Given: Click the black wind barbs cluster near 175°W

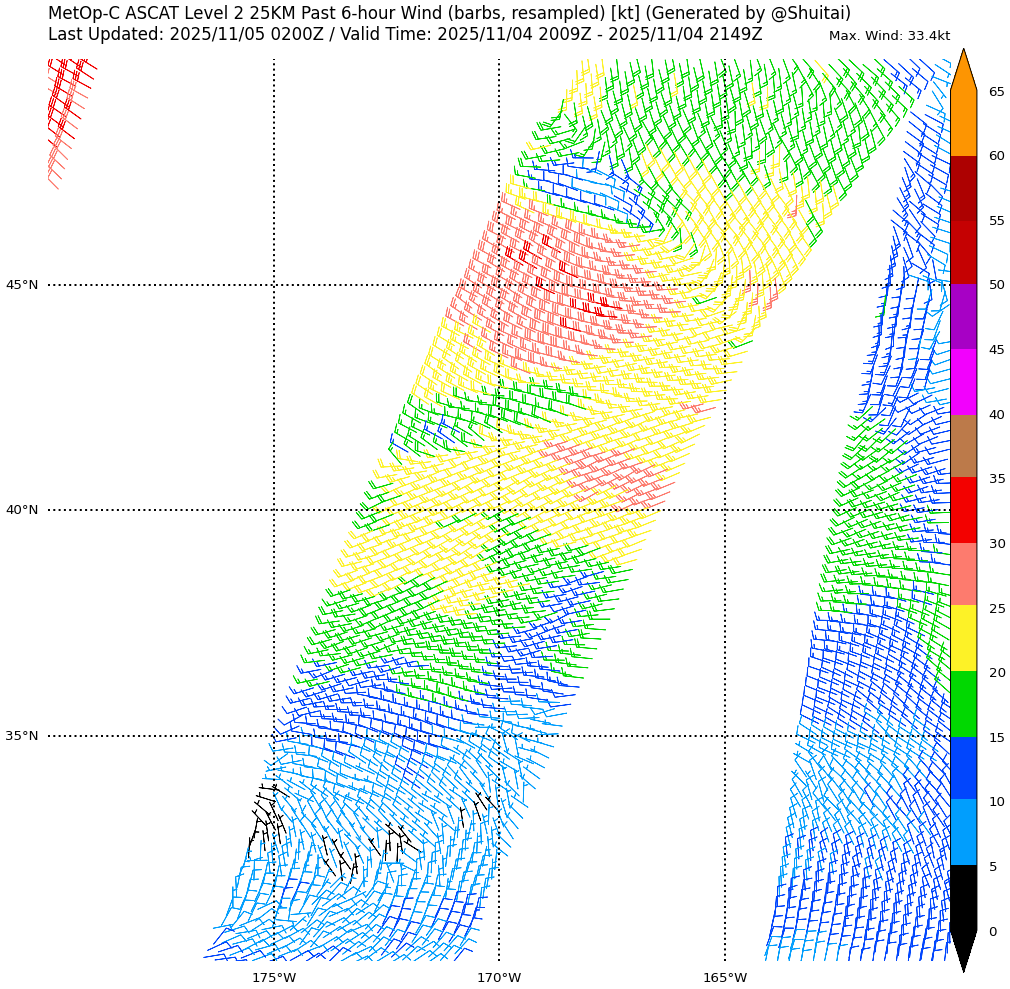Looking at the screenshot, I should pos(266,820).
